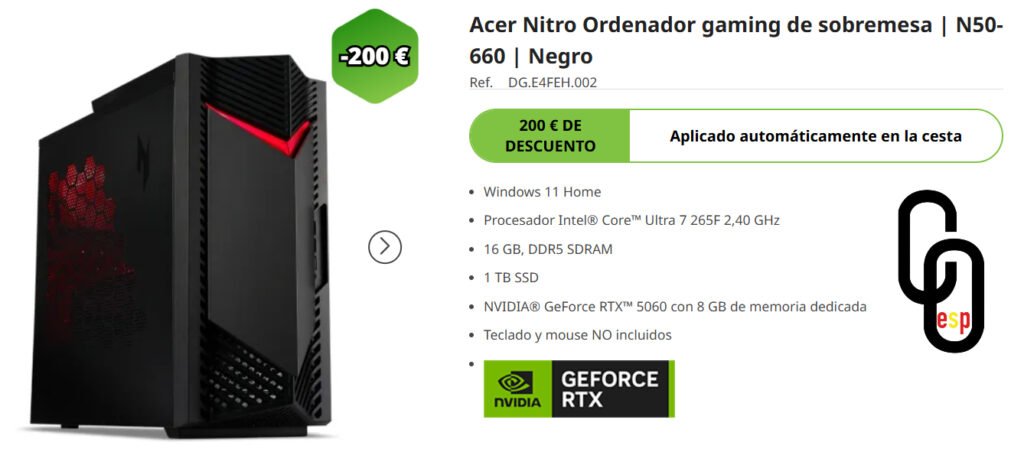Click the Windows 11 Home spec line
Screen dimensions: 1024x449
tap(542, 192)
